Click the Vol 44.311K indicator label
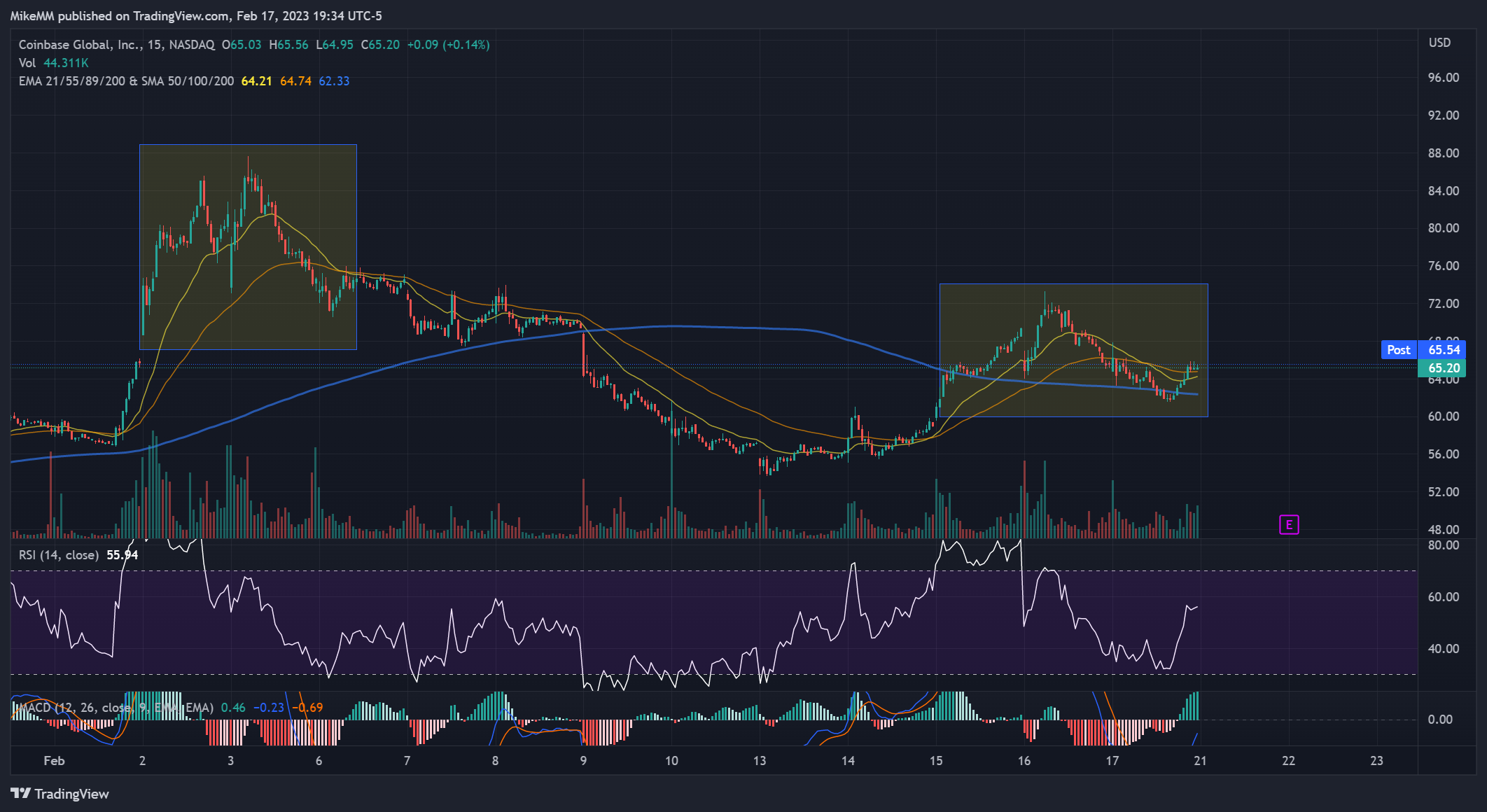The image size is (1487, 812). coord(53,63)
